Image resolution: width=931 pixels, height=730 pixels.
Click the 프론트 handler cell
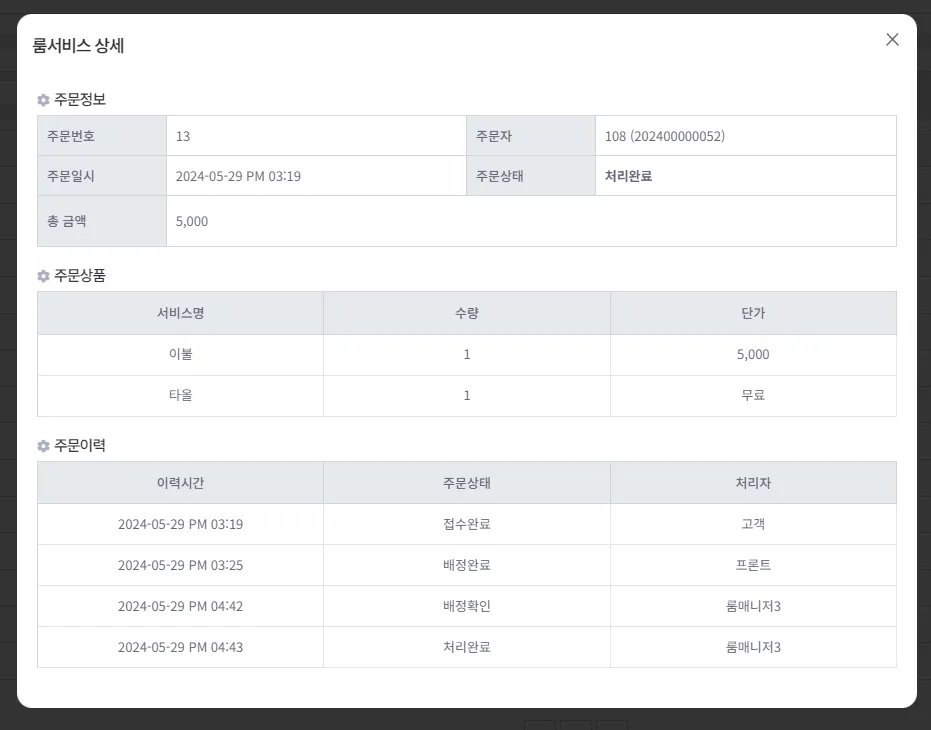pos(753,565)
